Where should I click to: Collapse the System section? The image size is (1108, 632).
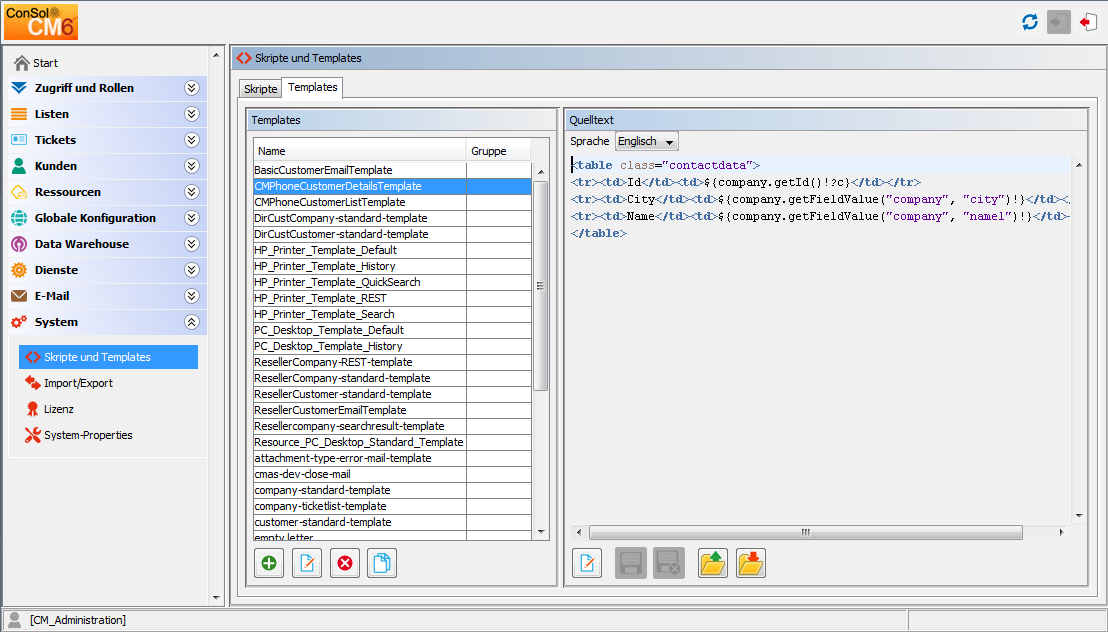coord(192,322)
